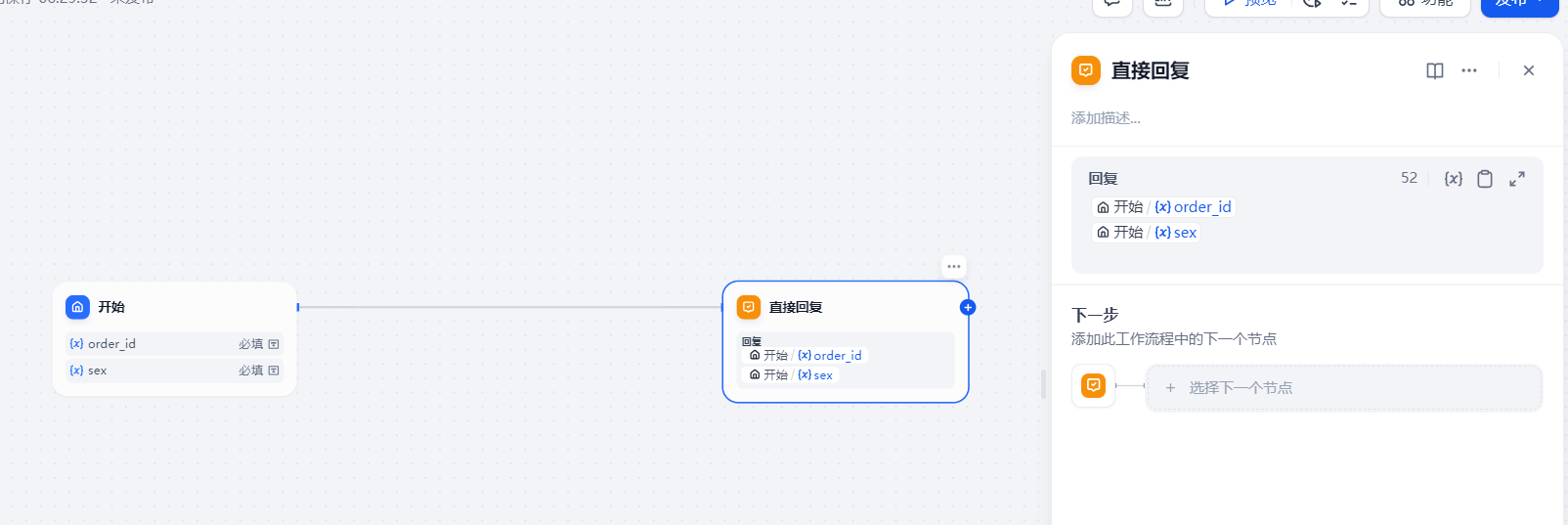Click the orange node icon under 下一步
This screenshot has width=1568, height=525.
coord(1093,385)
